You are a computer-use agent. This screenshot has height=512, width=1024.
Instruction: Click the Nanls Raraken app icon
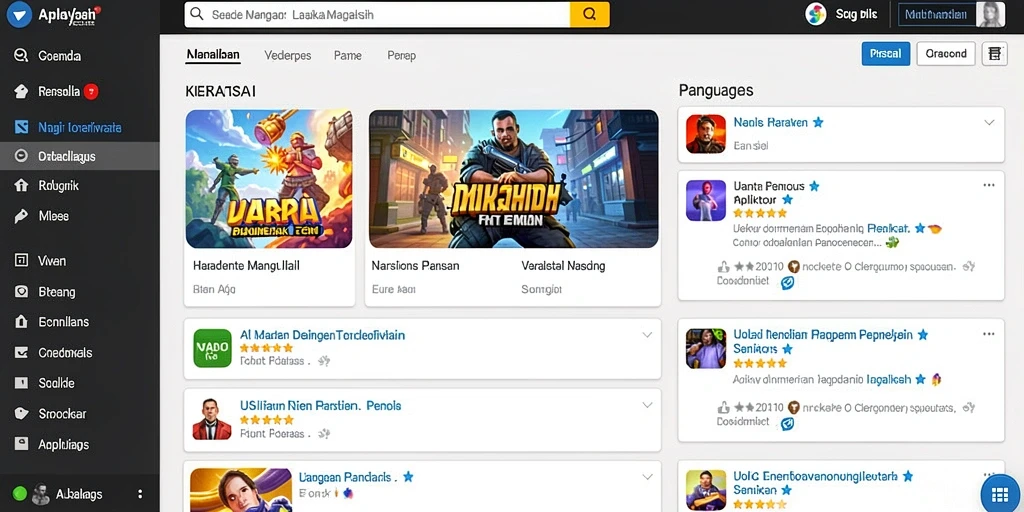coord(706,134)
